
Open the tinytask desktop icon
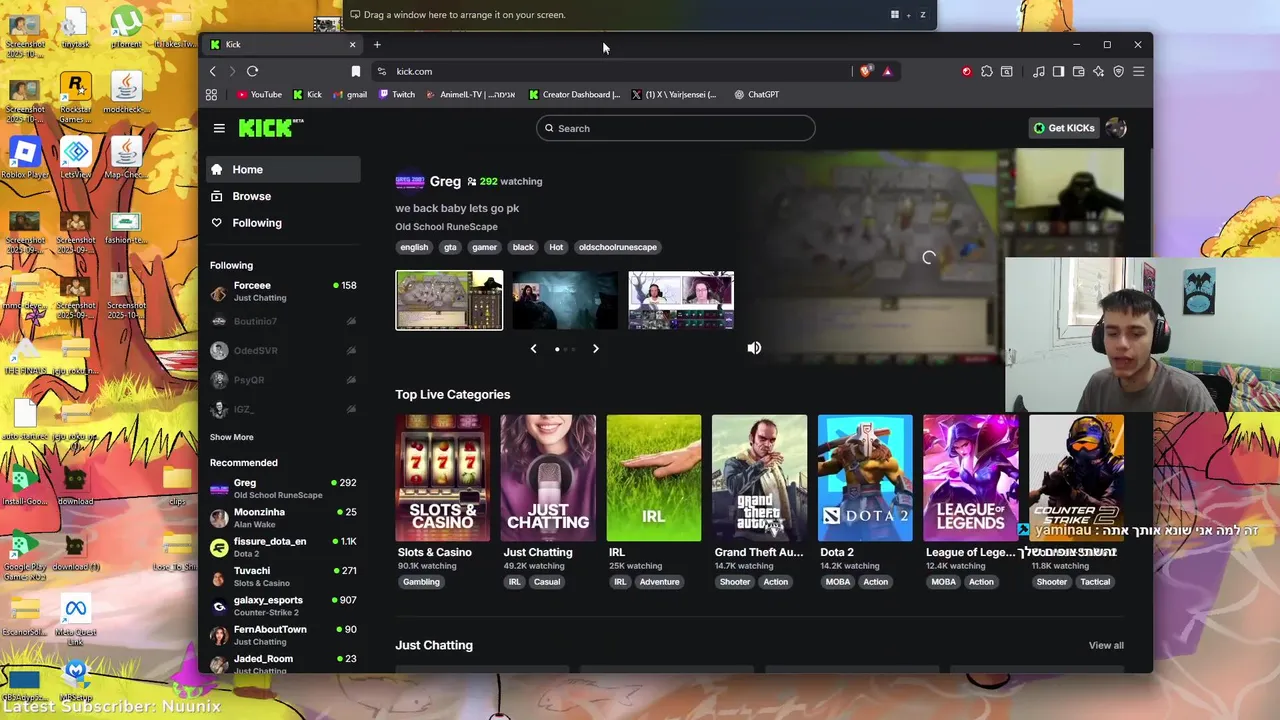click(75, 27)
